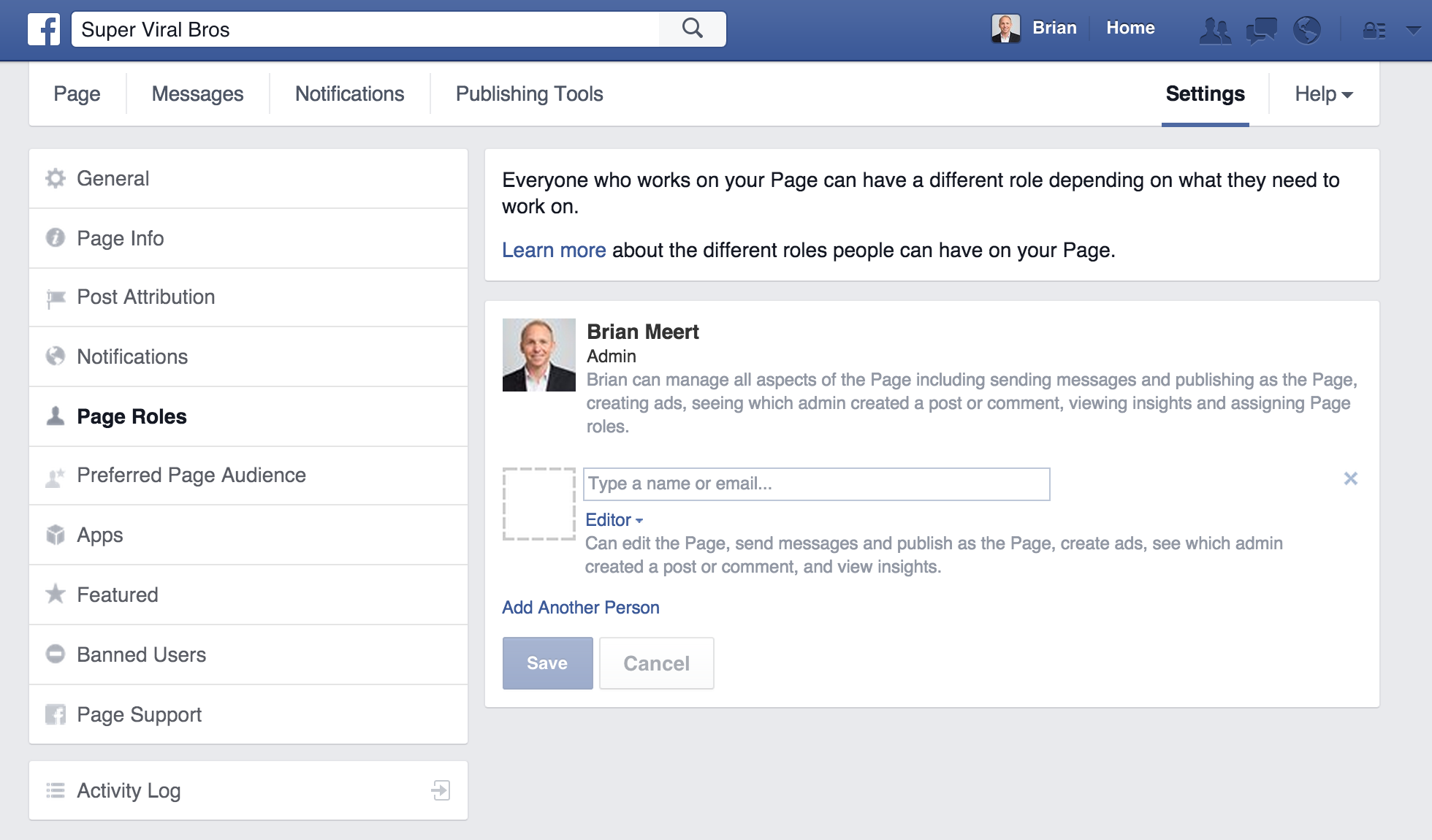Remove the new person entry row

tap(1350, 478)
